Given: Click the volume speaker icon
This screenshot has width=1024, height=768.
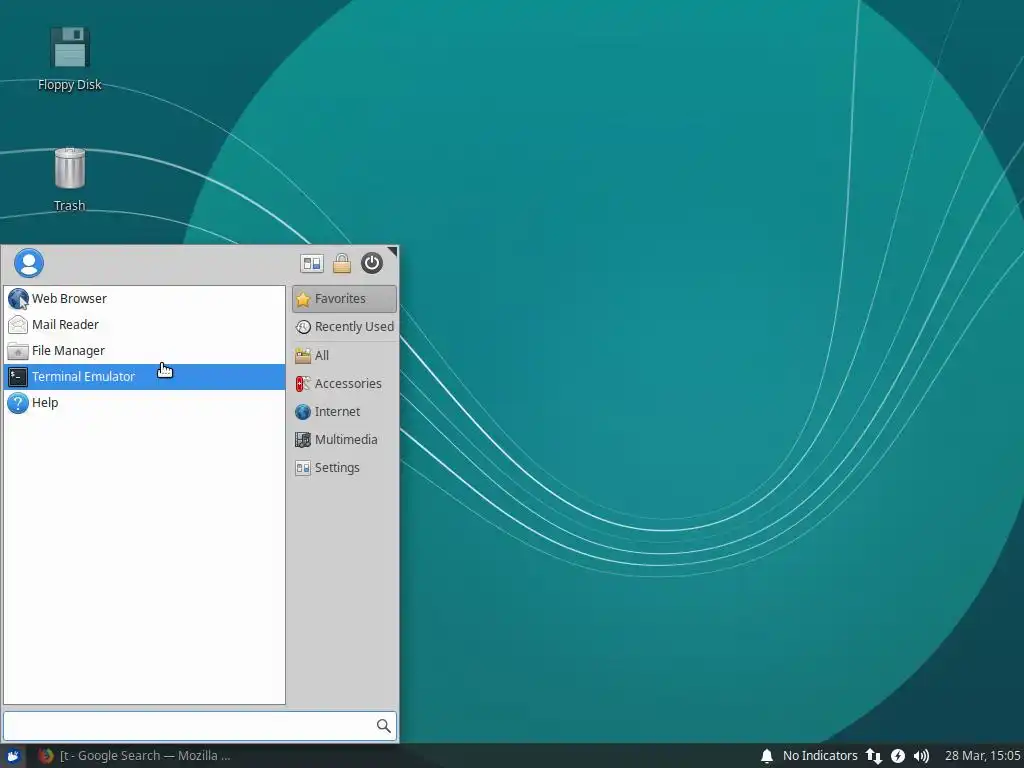Looking at the screenshot, I should (921, 756).
